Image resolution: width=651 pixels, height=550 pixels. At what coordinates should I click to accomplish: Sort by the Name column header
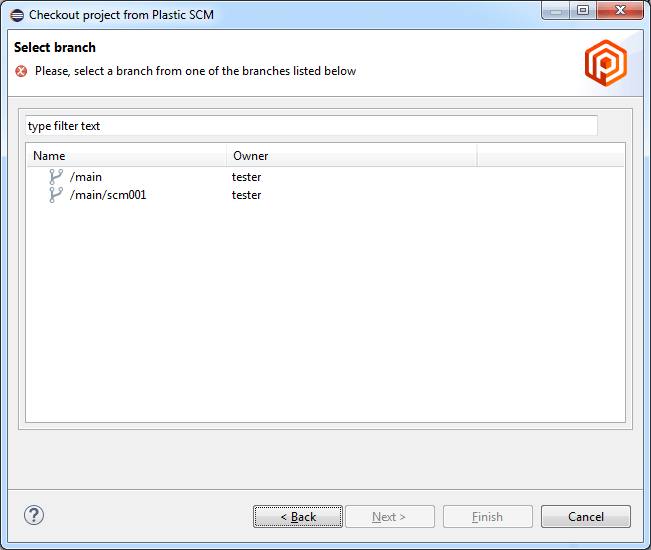pyautogui.click(x=127, y=156)
